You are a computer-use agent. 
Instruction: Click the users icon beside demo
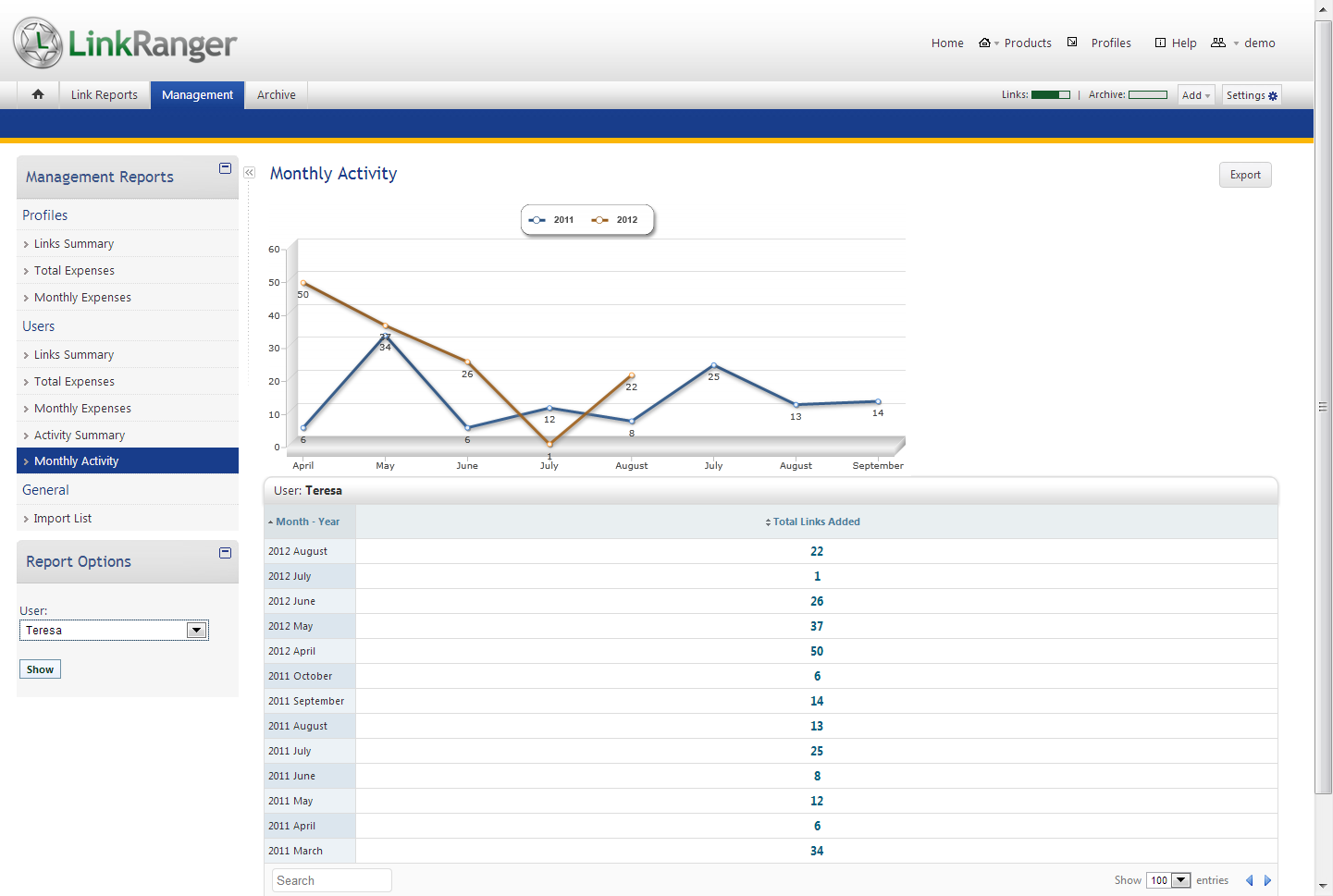point(1218,43)
